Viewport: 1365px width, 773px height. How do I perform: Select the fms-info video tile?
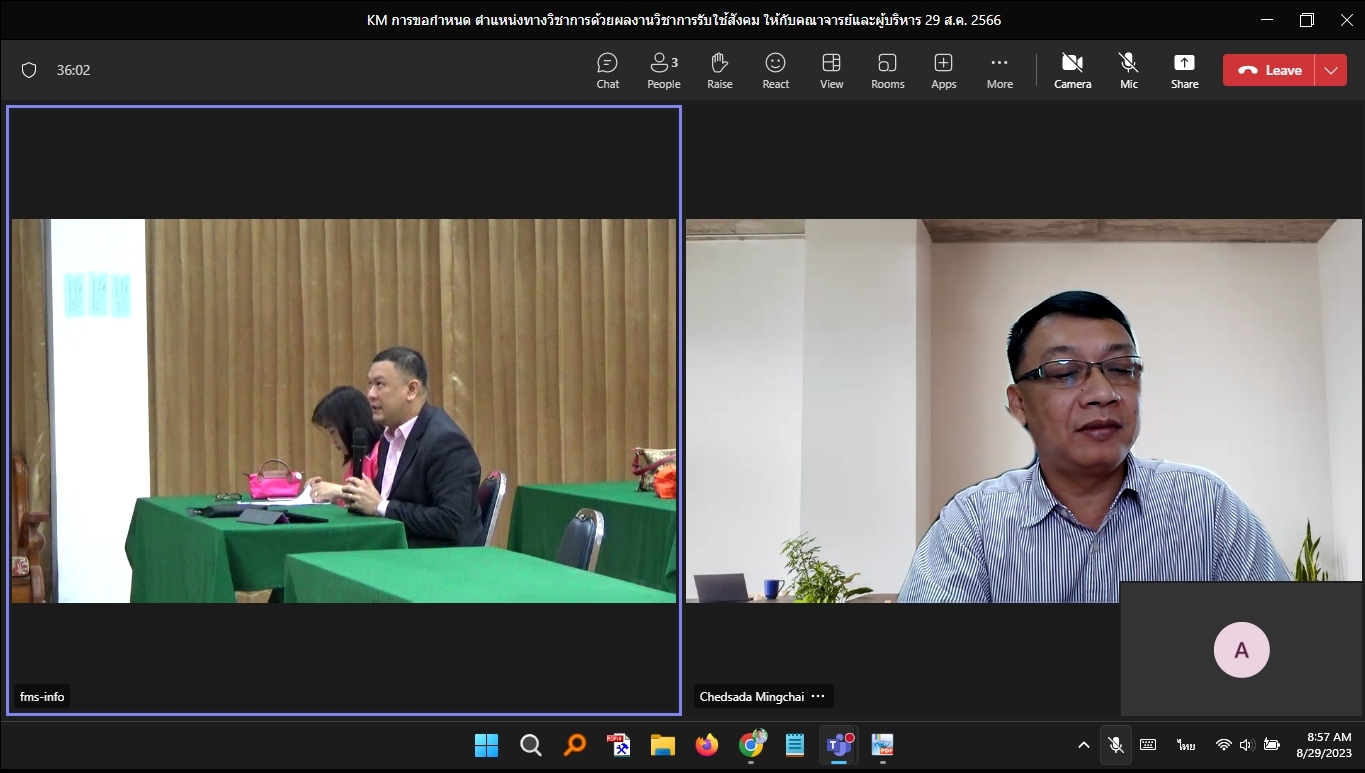tap(343, 410)
